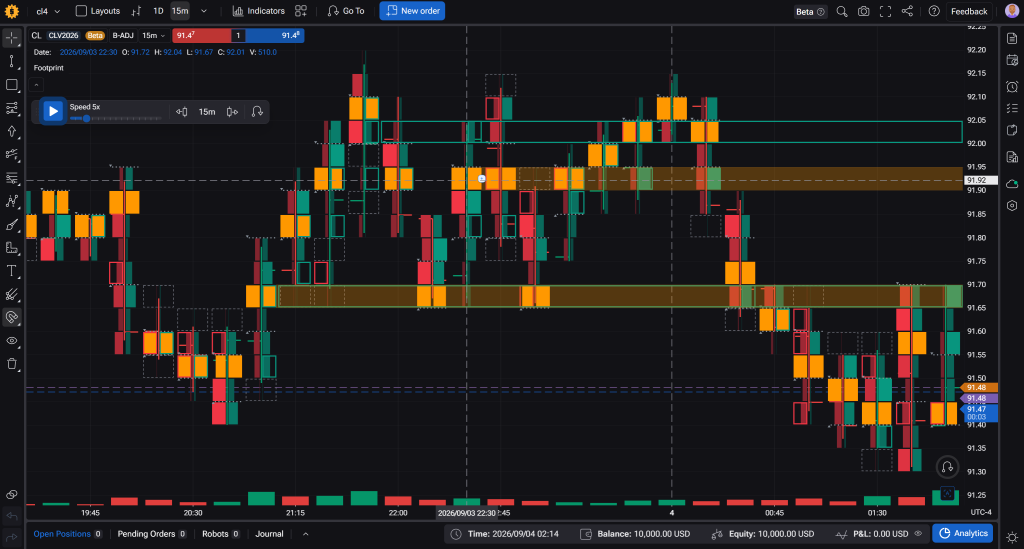Open the Journal tab
The image size is (1024, 549).
(269, 534)
